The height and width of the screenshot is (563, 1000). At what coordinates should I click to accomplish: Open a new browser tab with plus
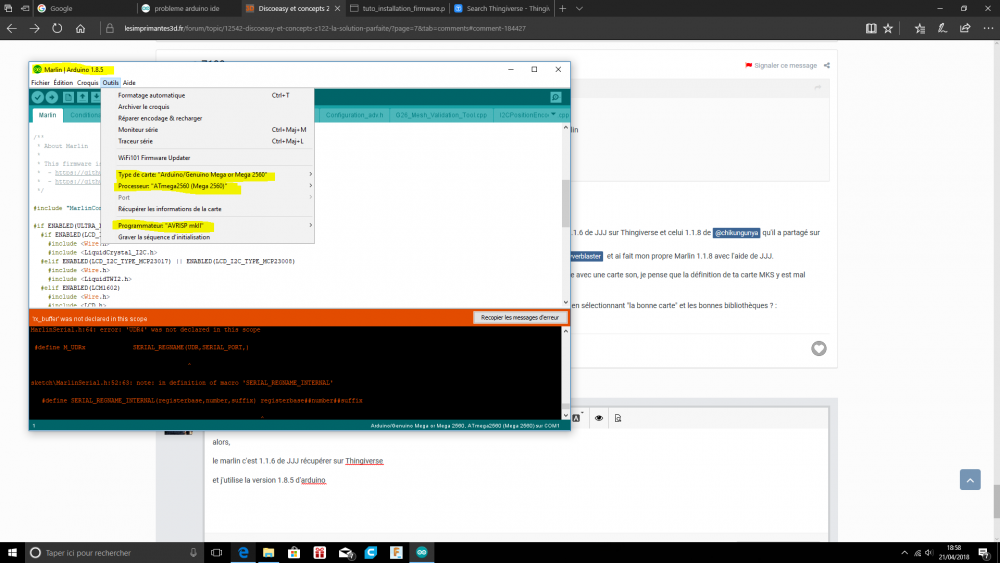click(562, 8)
